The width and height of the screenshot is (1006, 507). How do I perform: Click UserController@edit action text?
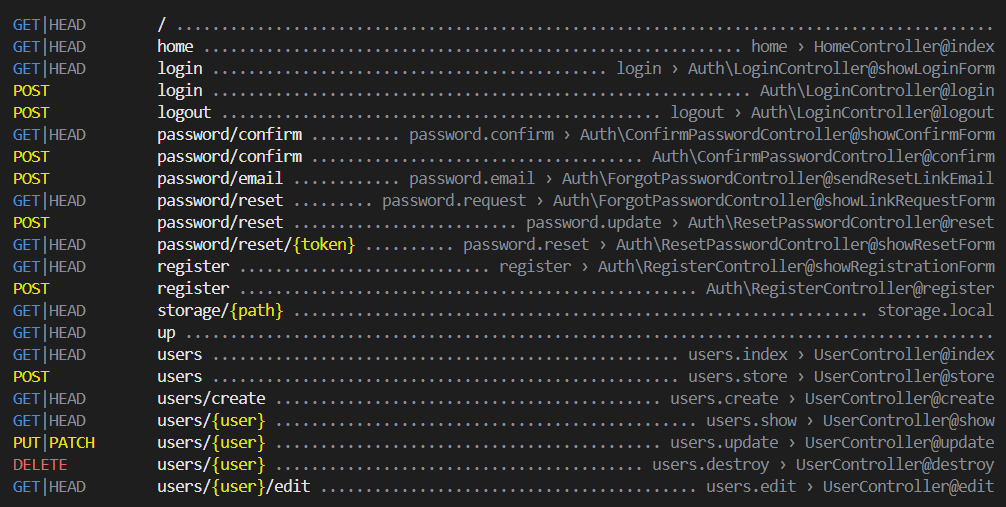point(908,487)
